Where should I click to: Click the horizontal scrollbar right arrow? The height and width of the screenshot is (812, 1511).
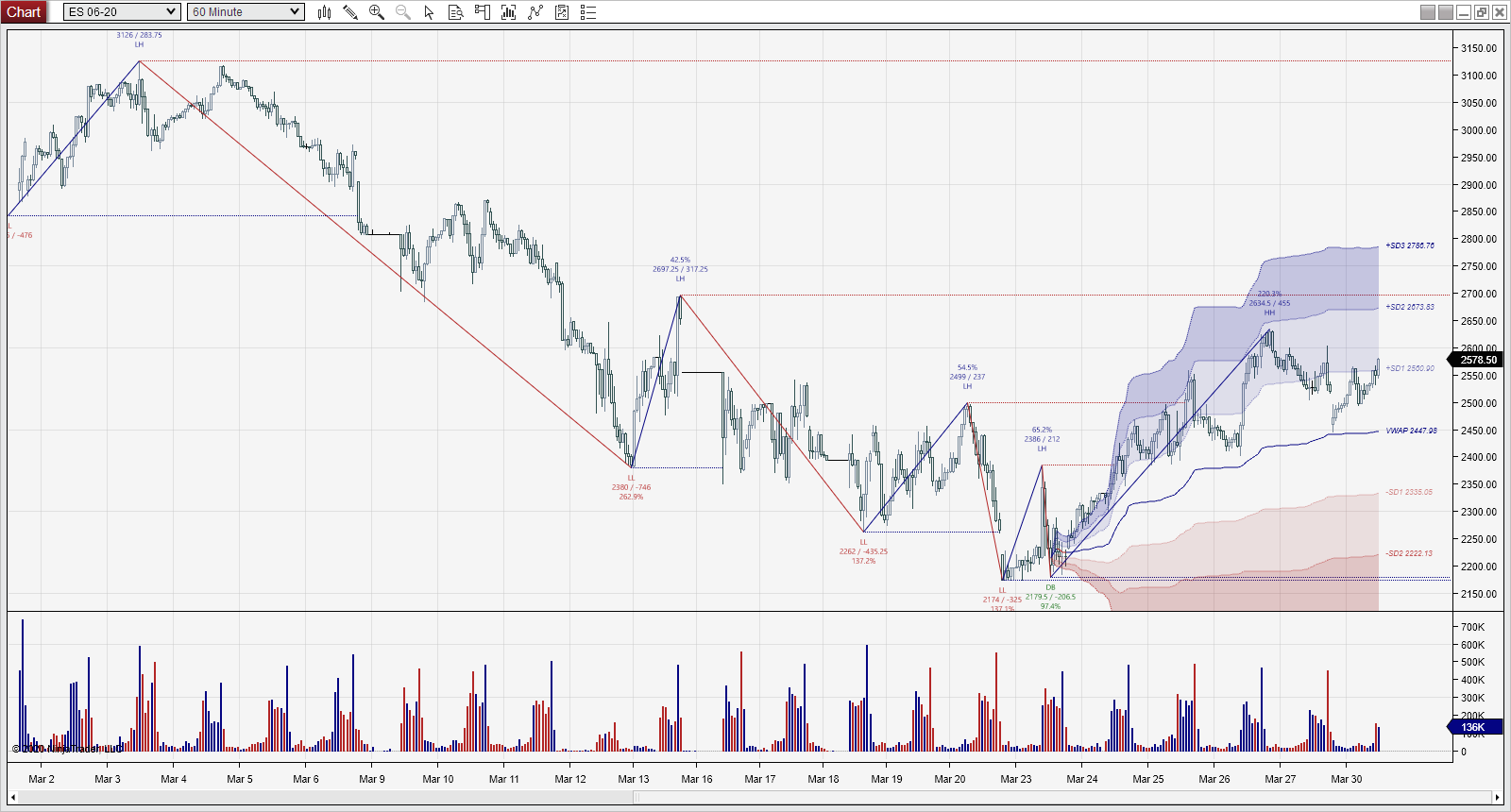1497,798
